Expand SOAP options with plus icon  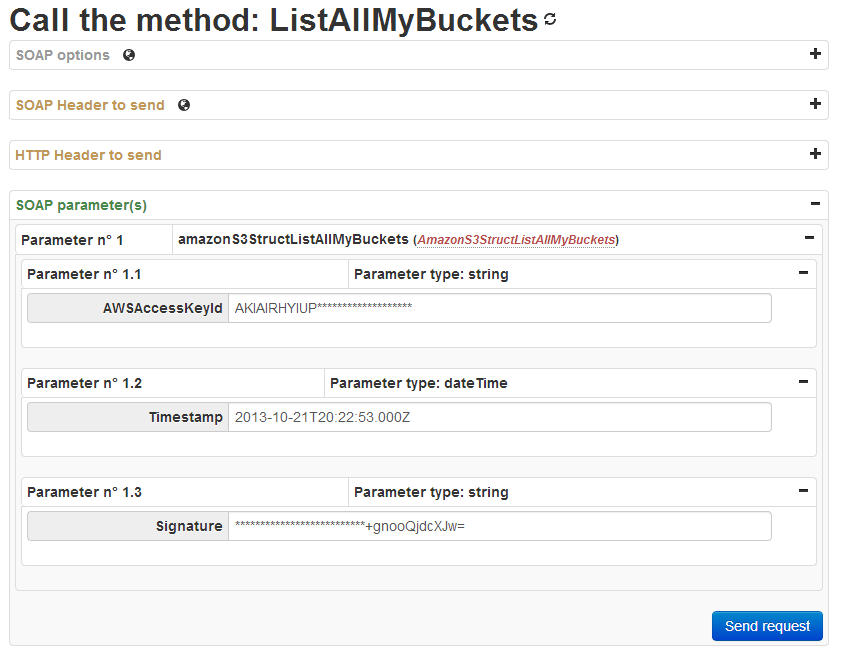(x=815, y=54)
